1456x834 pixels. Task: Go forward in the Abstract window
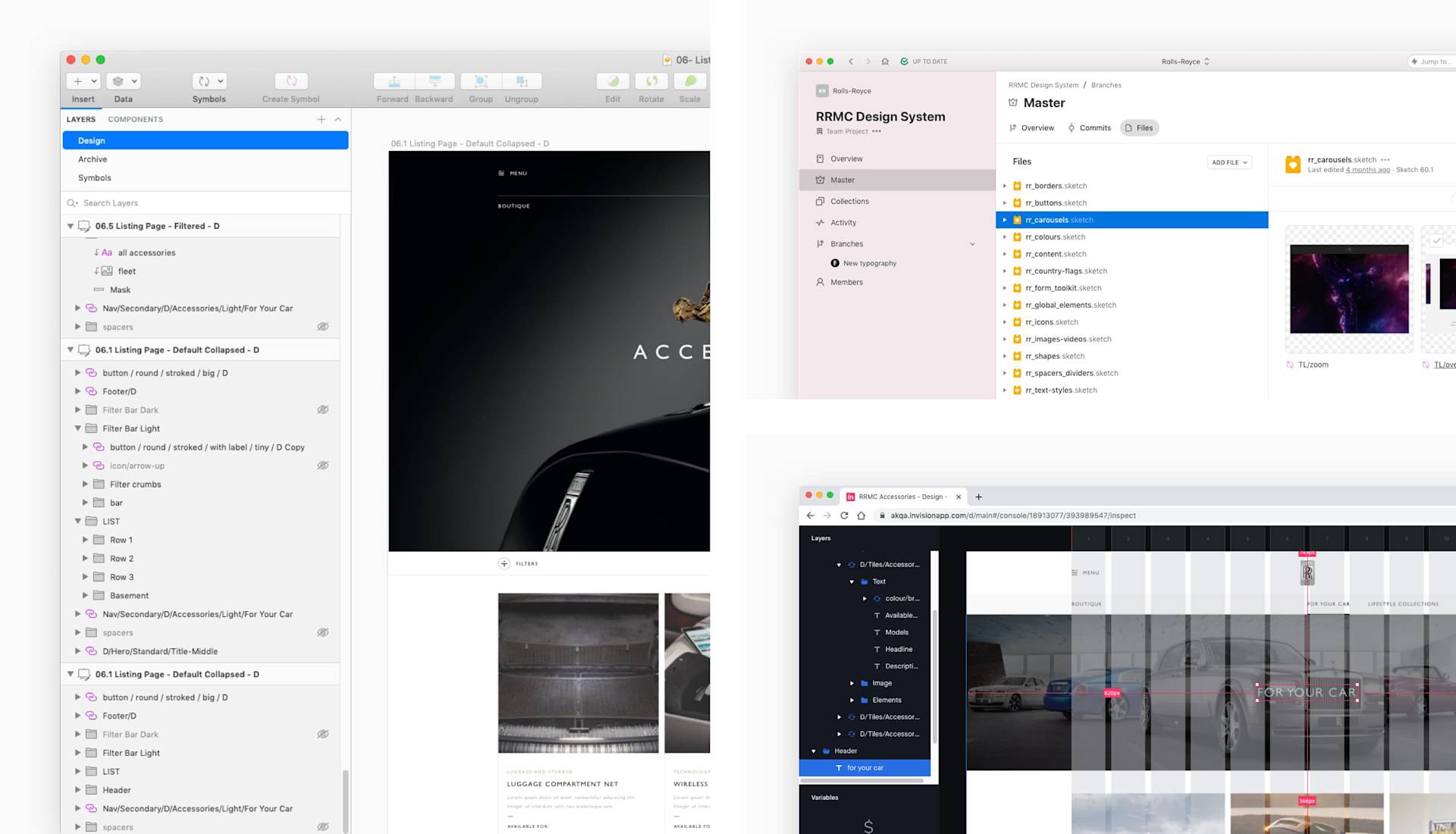(868, 61)
